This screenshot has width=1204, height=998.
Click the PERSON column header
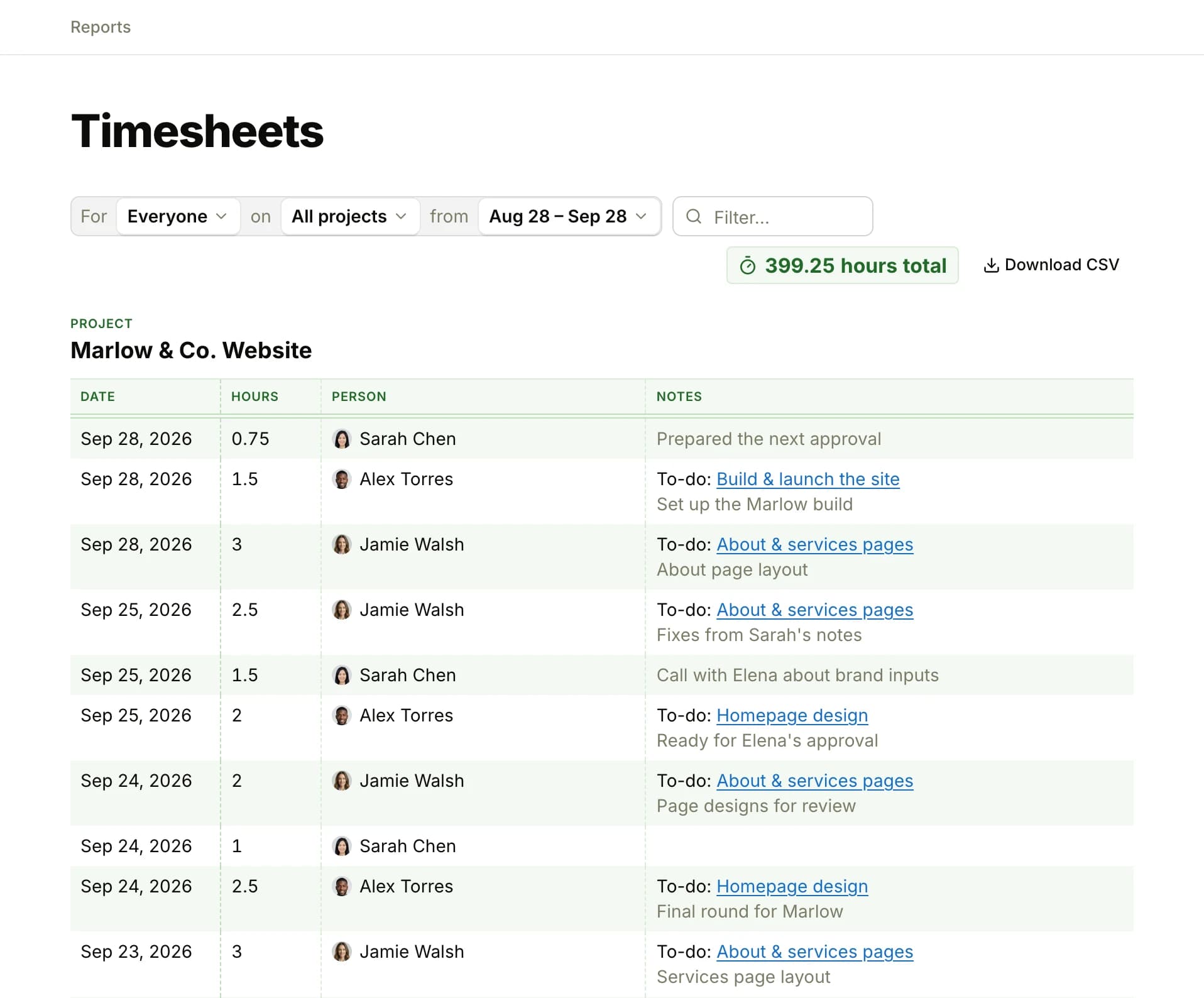pyautogui.click(x=359, y=397)
